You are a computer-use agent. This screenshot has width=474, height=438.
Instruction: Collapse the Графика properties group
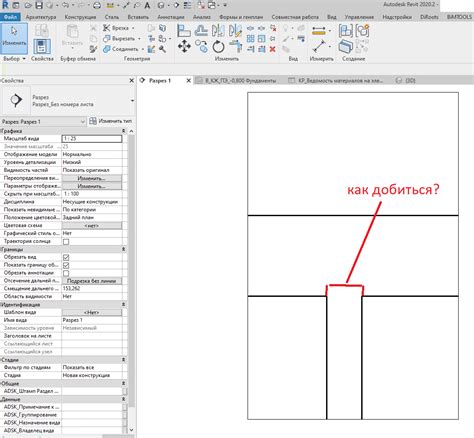123,131
